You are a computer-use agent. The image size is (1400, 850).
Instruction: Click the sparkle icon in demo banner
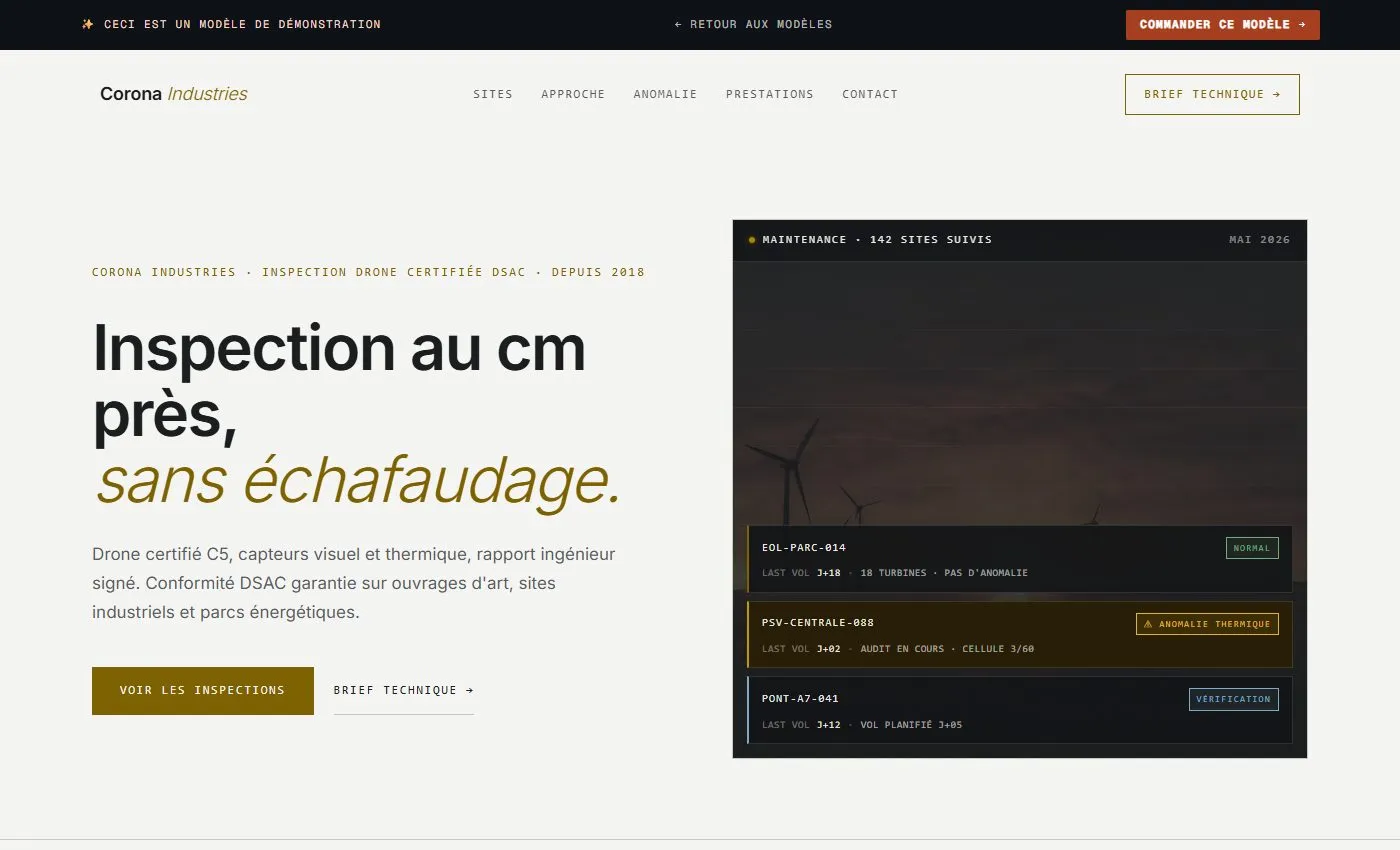[88, 24]
